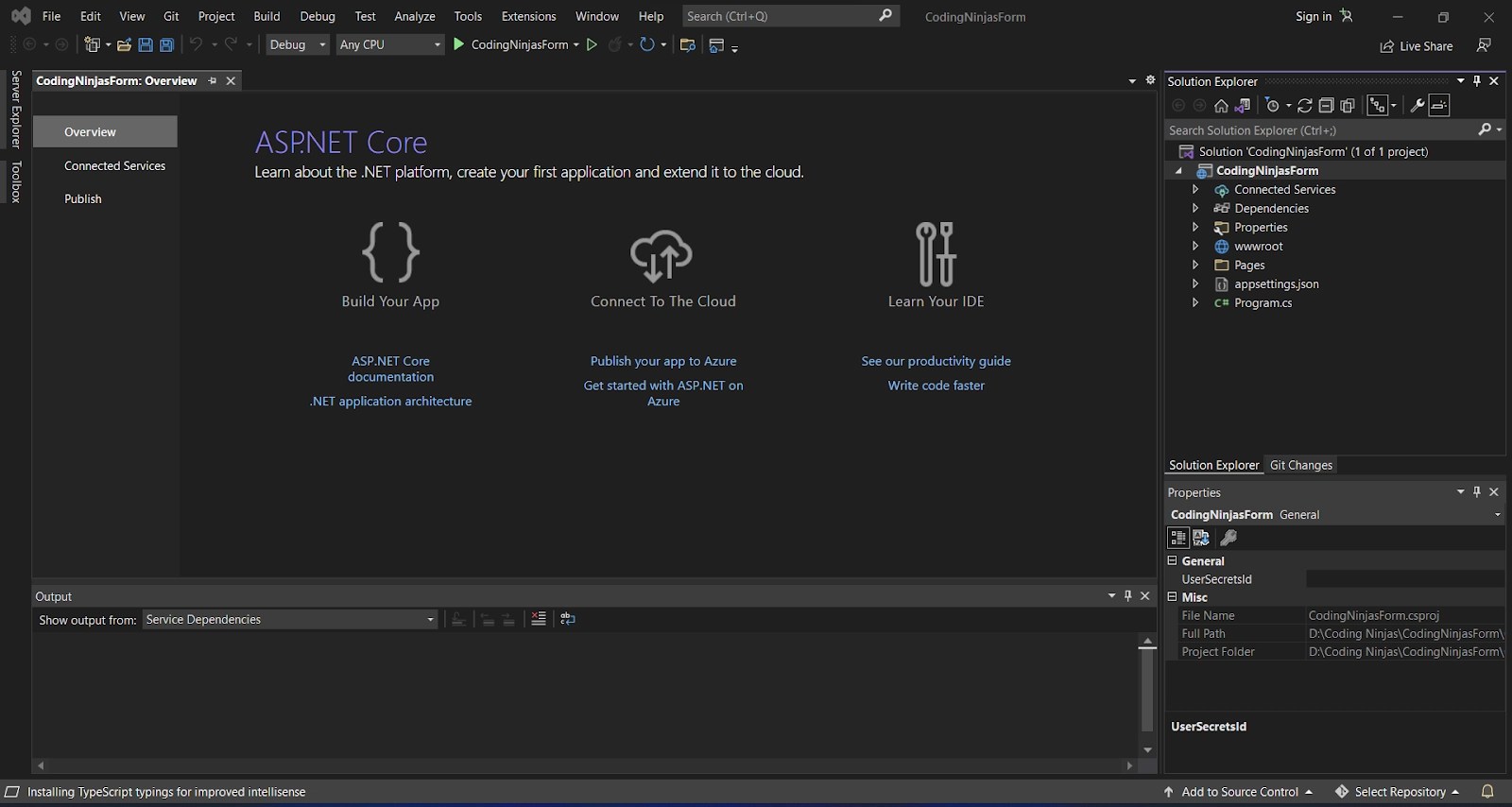This screenshot has width=1512, height=807.
Task: Click the Alphabetical sort icon in Properties
Action: coord(1201,538)
